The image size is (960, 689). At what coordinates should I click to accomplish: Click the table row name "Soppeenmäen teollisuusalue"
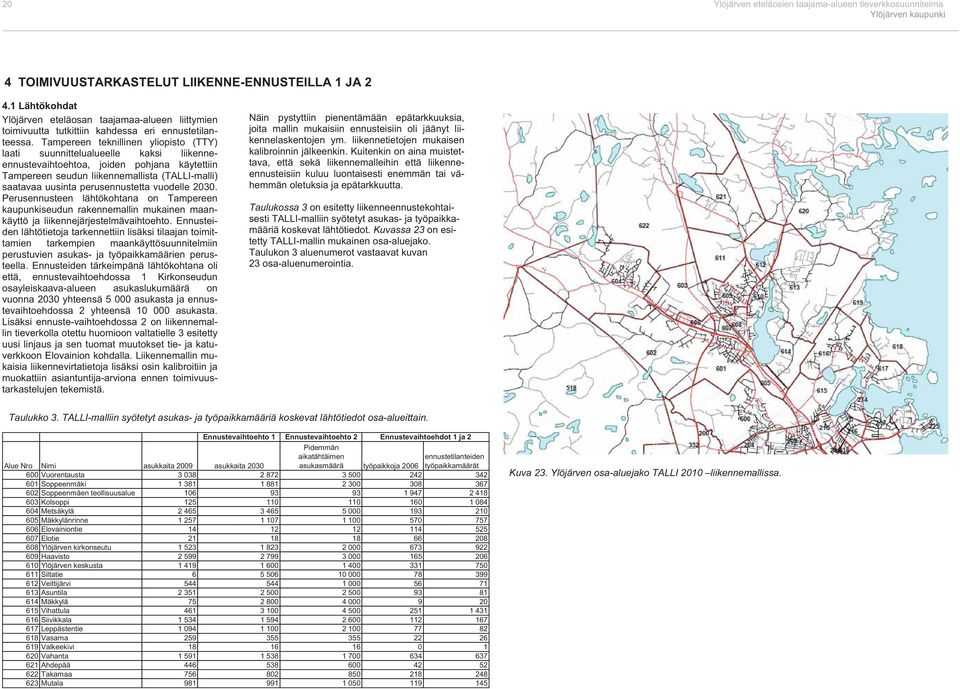pyautogui.click(x=88, y=493)
